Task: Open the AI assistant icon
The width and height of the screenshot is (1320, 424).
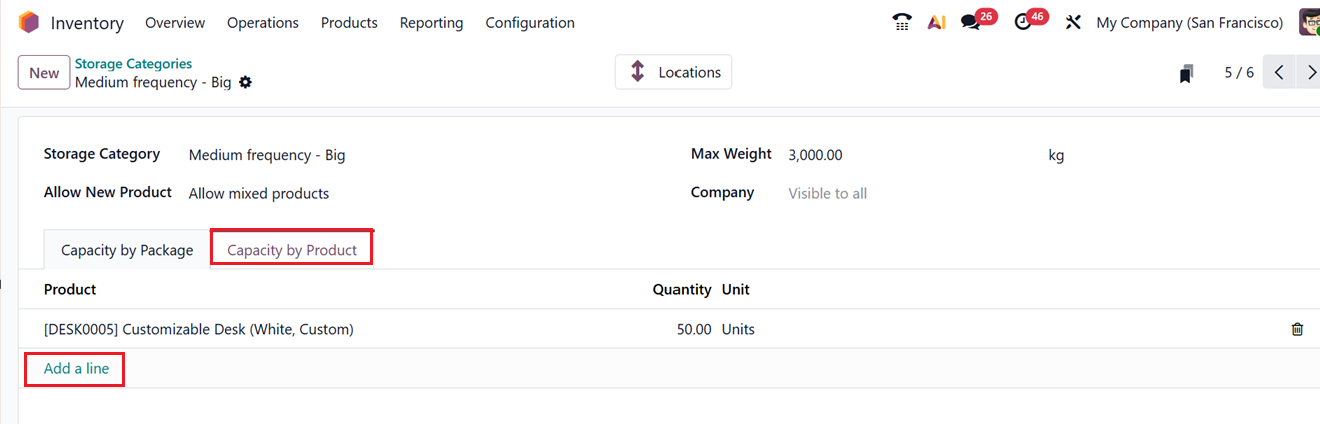Action: 936,22
